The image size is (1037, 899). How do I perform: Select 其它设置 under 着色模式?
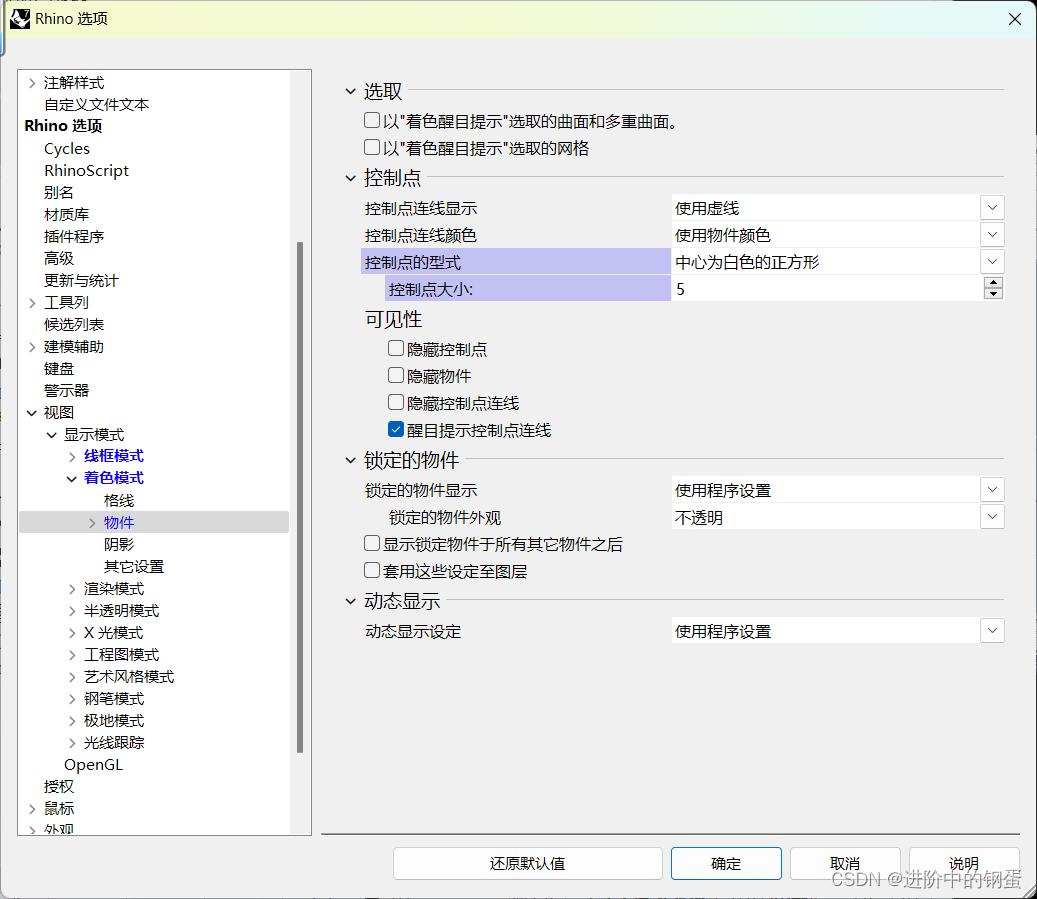(134, 566)
